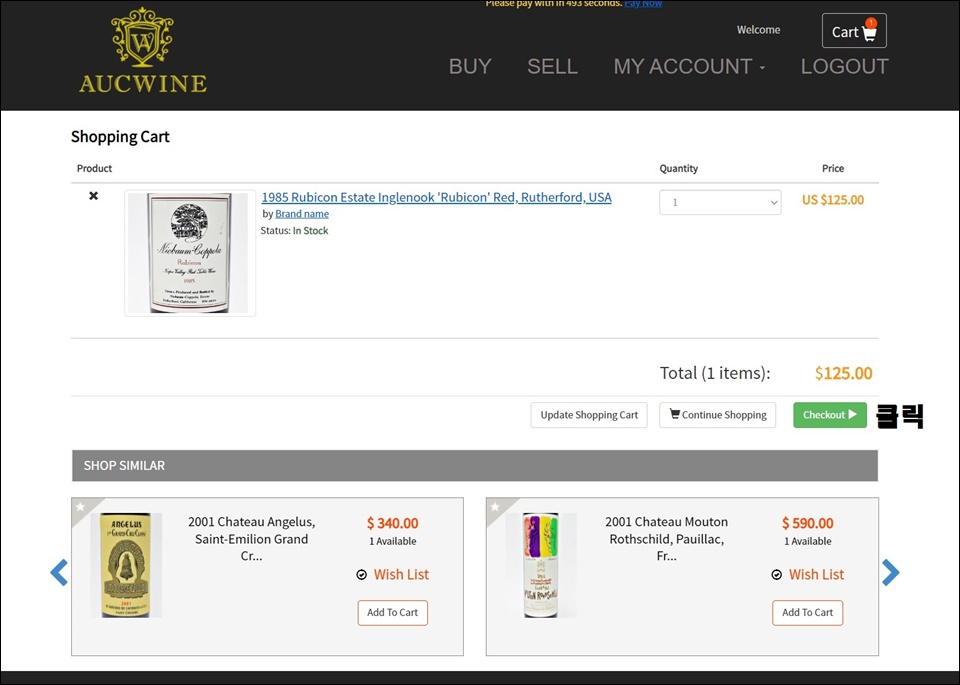Click 1 Available under the $ 340.00 price

pyautogui.click(x=392, y=541)
